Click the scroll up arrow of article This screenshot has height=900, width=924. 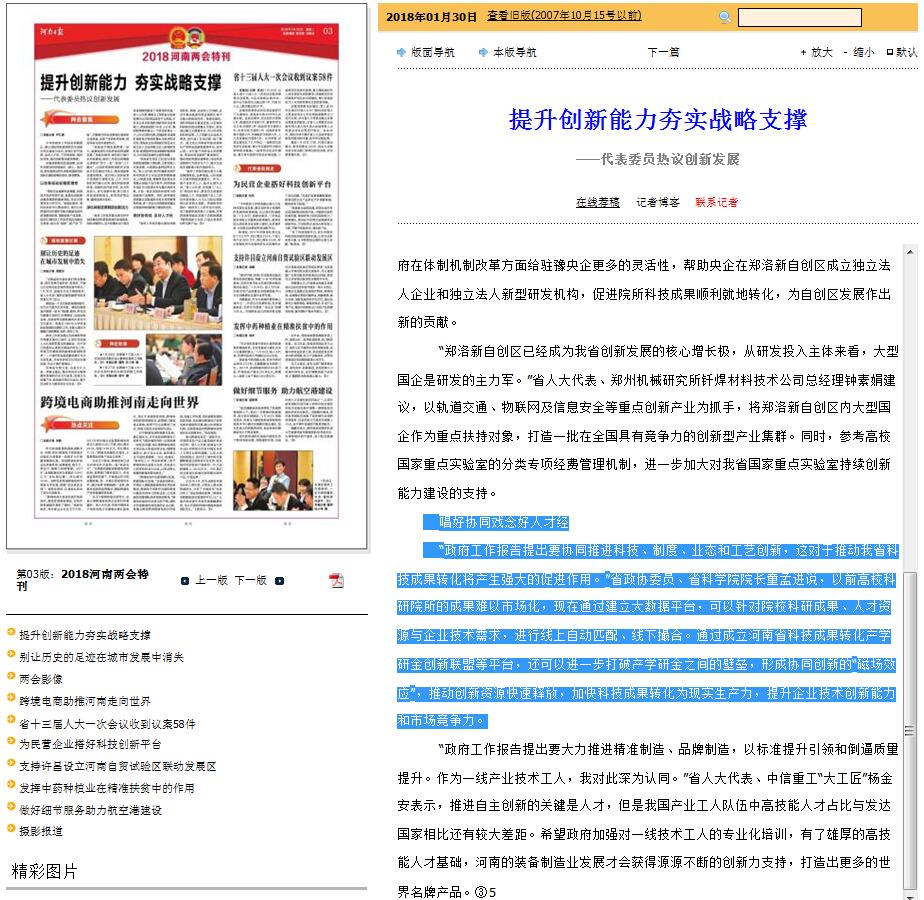pyautogui.click(x=910, y=252)
